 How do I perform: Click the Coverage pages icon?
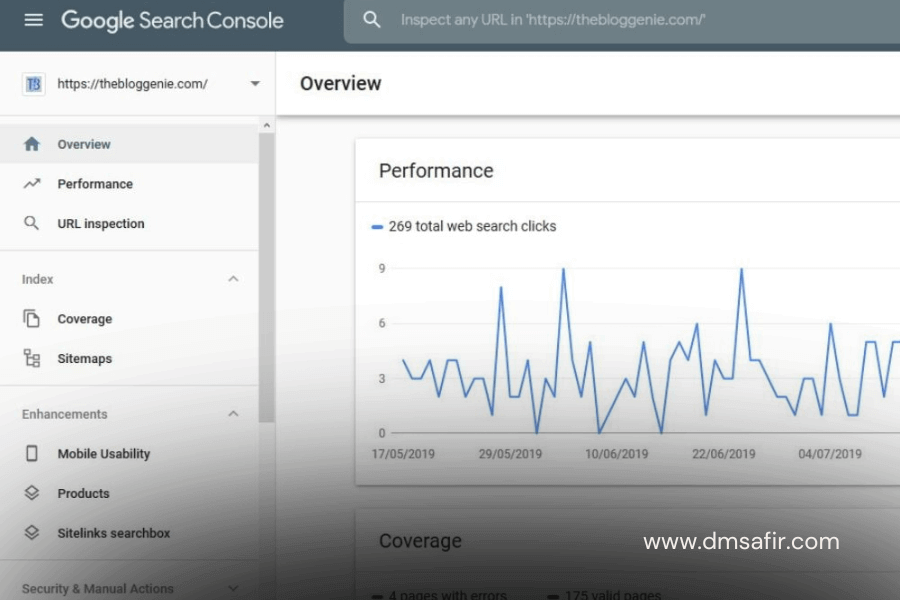32,318
